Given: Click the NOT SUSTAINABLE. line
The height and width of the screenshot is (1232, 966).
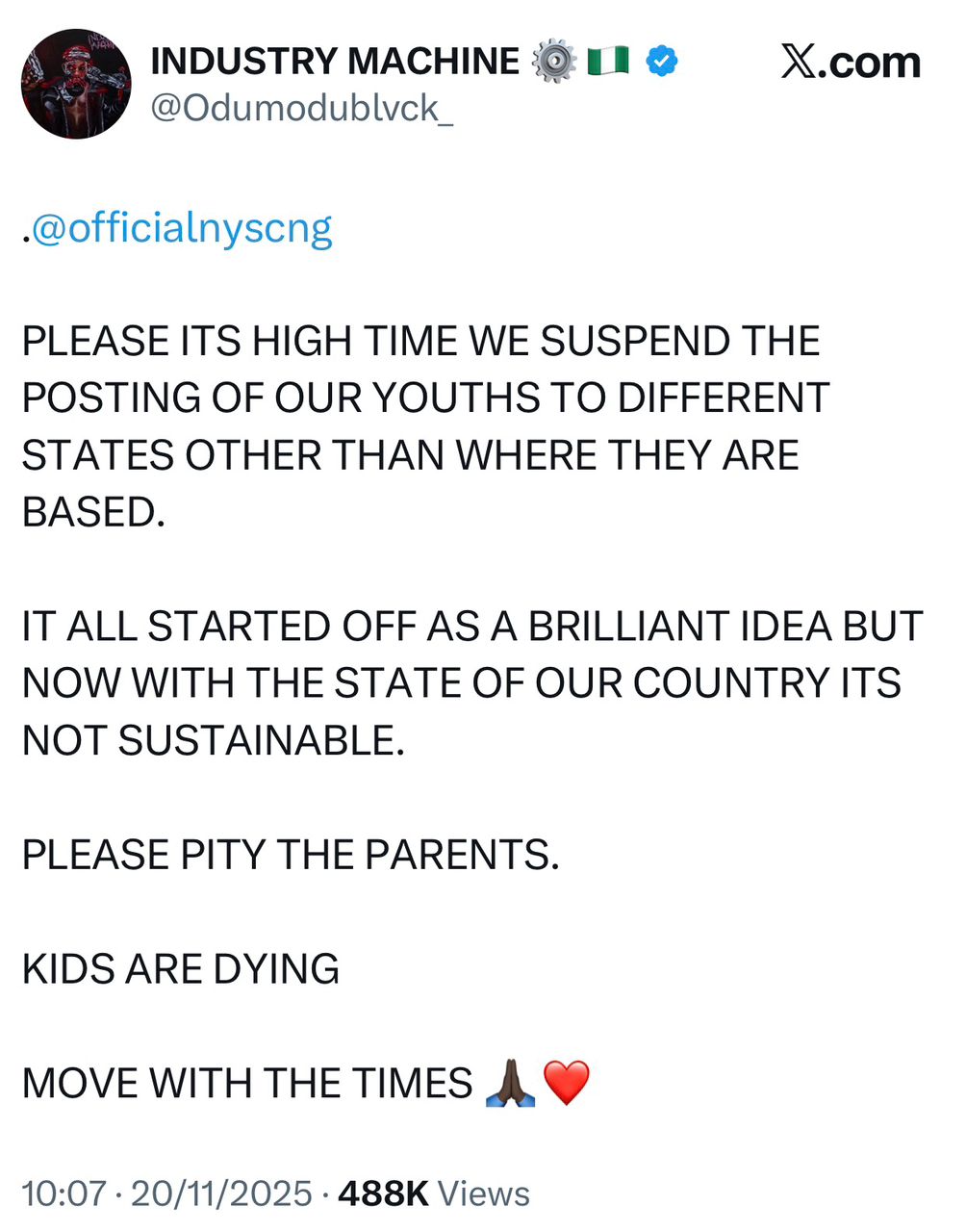Looking at the screenshot, I should point(214,741).
